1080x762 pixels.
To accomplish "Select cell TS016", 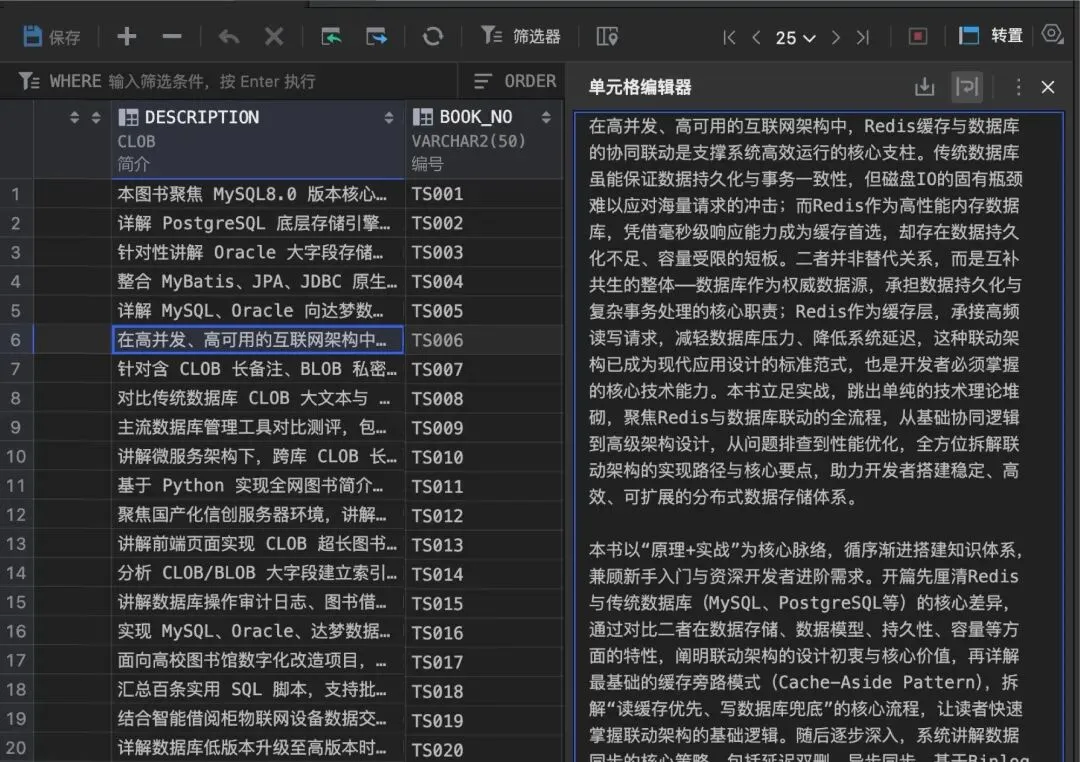I will (x=484, y=631).
